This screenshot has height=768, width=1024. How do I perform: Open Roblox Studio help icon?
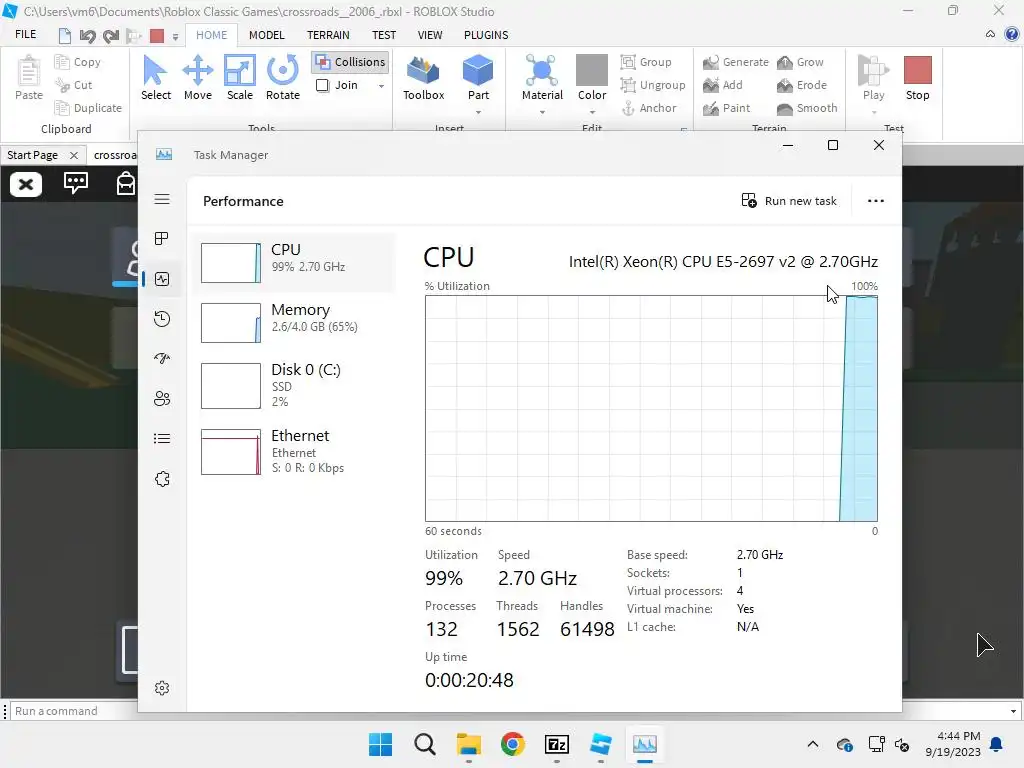pos(1012,34)
